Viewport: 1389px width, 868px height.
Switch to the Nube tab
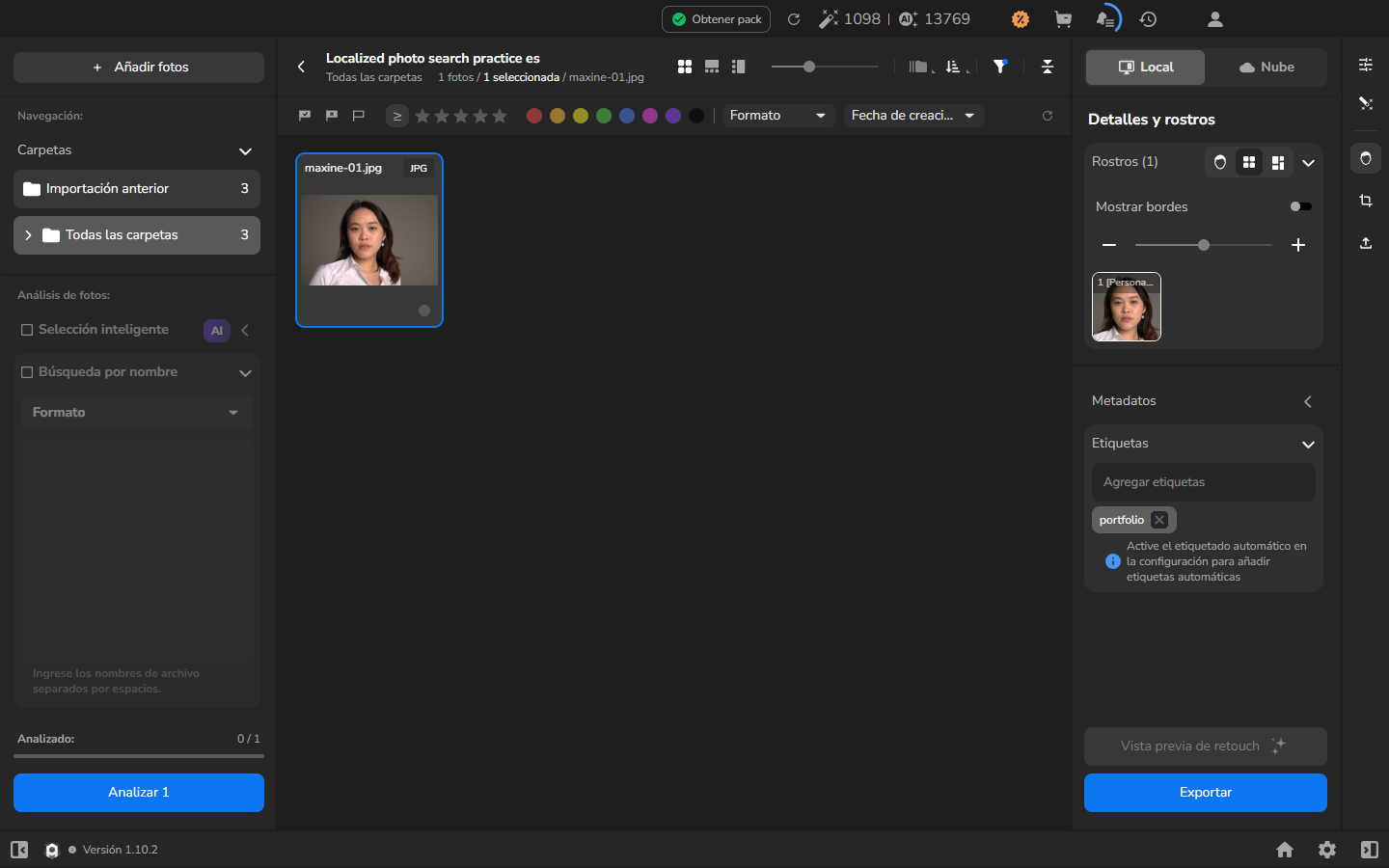click(1266, 68)
